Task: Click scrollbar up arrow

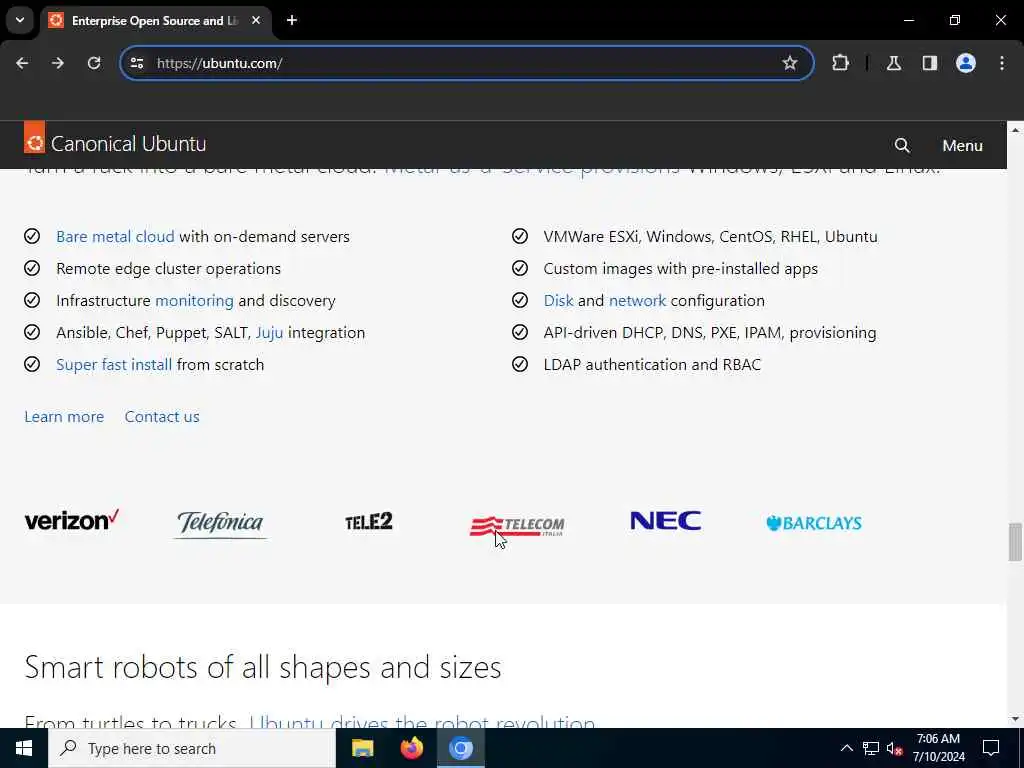Action: [1015, 130]
